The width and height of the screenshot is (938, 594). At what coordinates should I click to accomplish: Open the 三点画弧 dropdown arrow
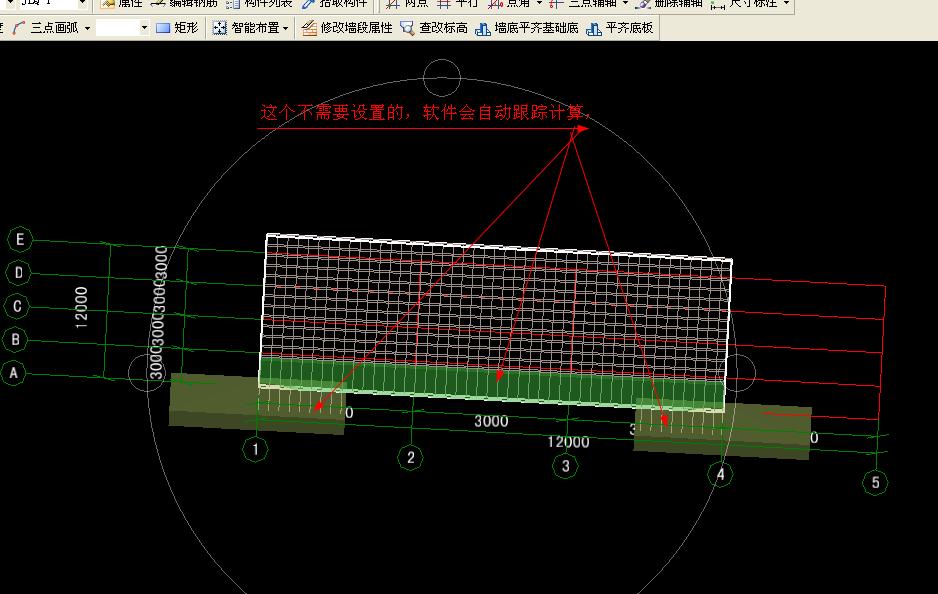87,28
